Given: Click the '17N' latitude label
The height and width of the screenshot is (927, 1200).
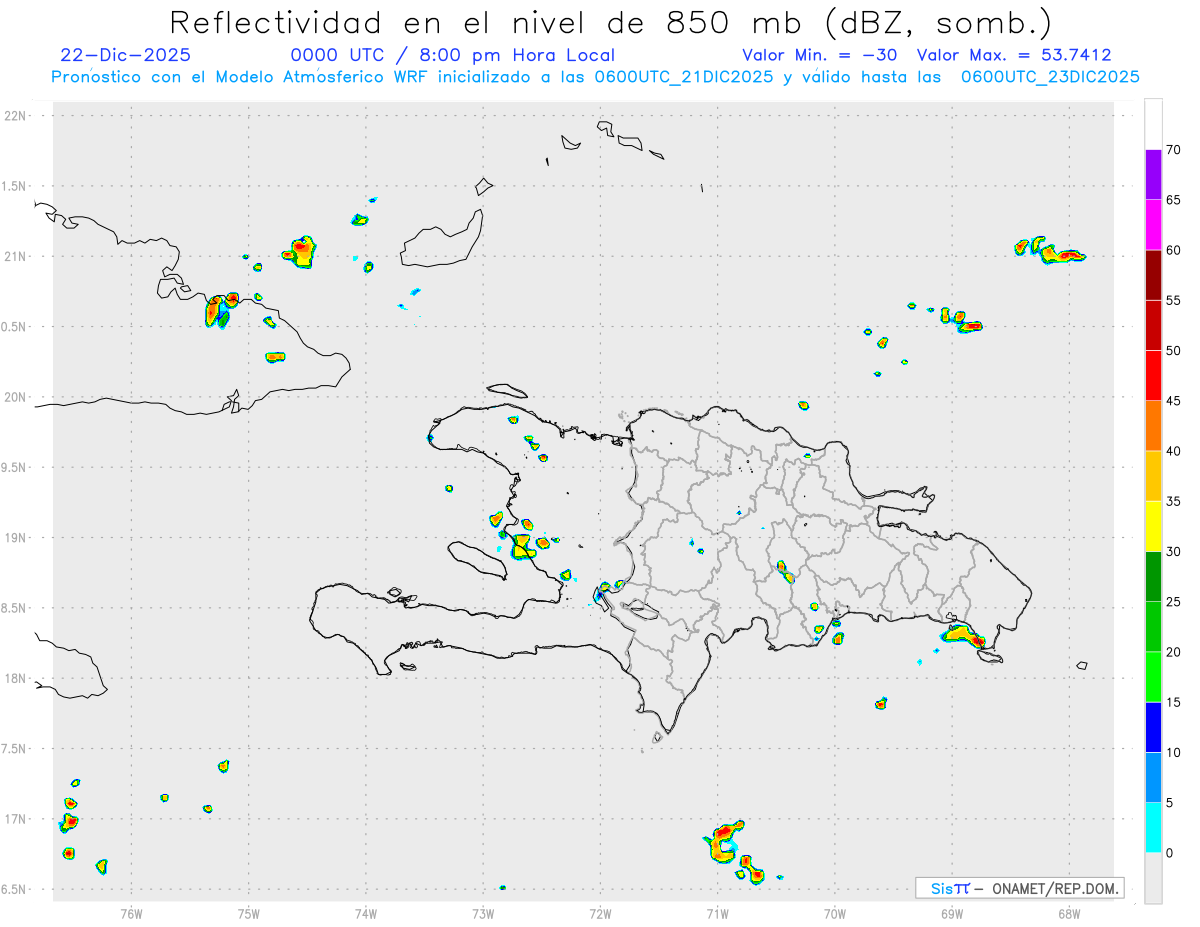Looking at the screenshot, I should tap(17, 819).
